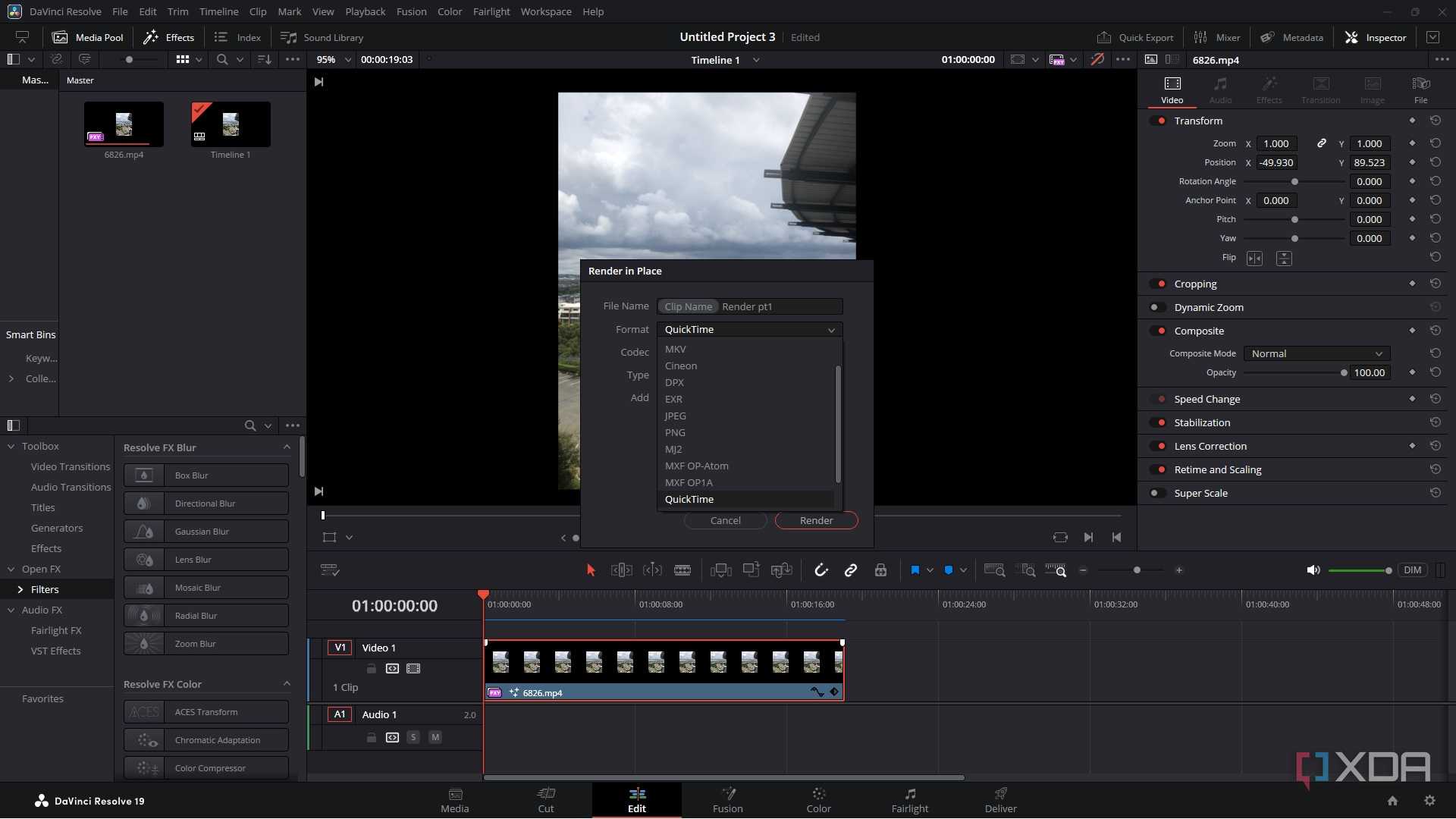Toggle timeline Snapping magnet icon
The width and height of the screenshot is (1456, 819).
click(821, 570)
